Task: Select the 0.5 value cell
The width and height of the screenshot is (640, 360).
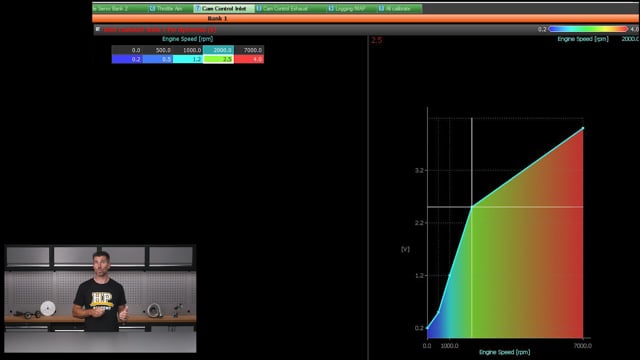Action: [158, 59]
